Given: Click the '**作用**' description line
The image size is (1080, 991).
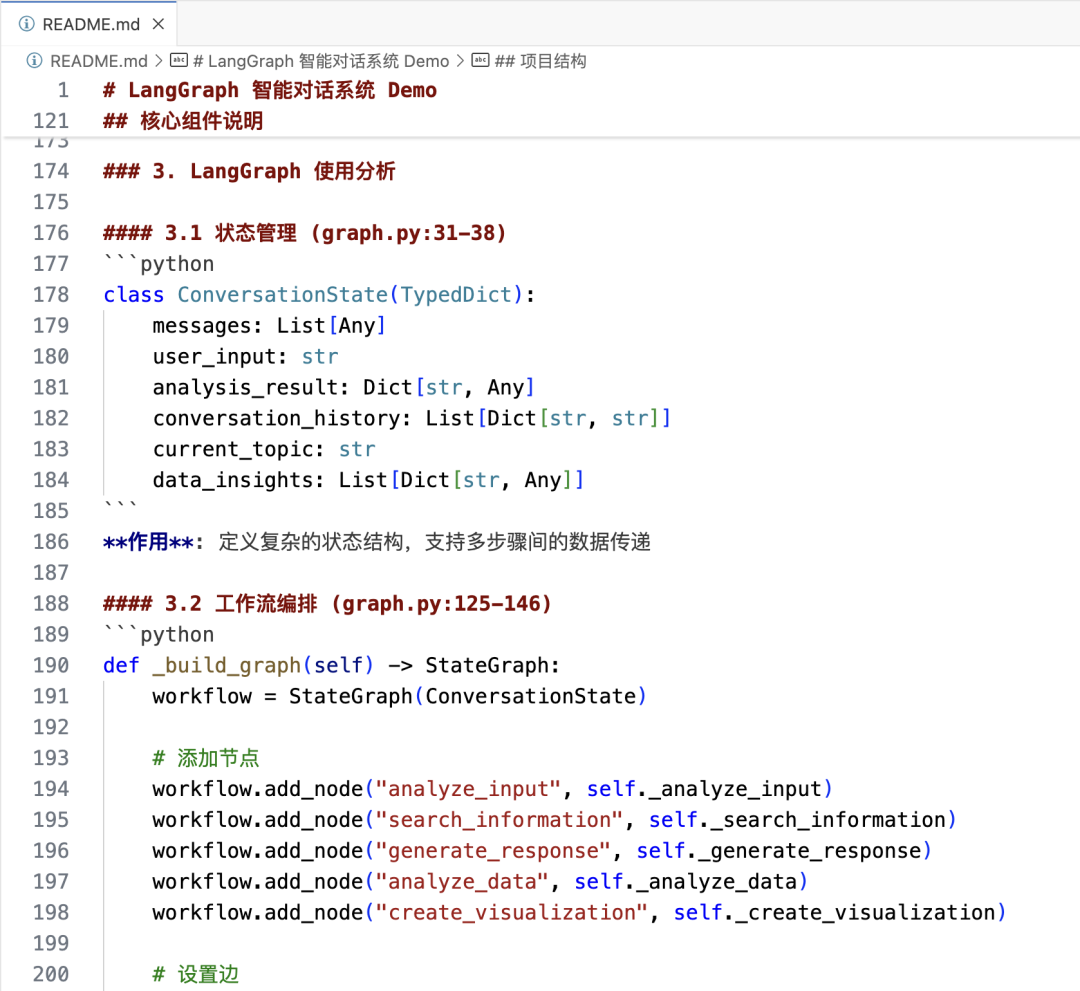Looking at the screenshot, I should (377, 542).
